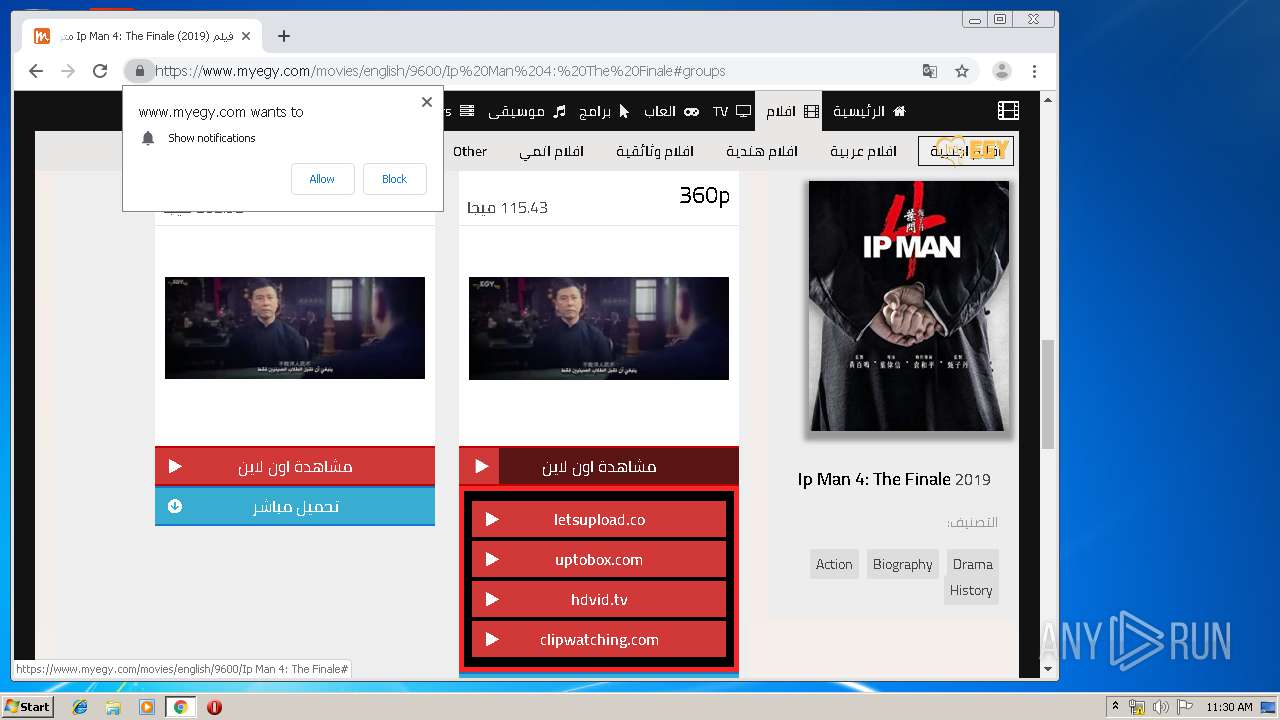Click مشاهدة اون لاين in 360p column
The height and width of the screenshot is (720, 1280).
pos(599,466)
